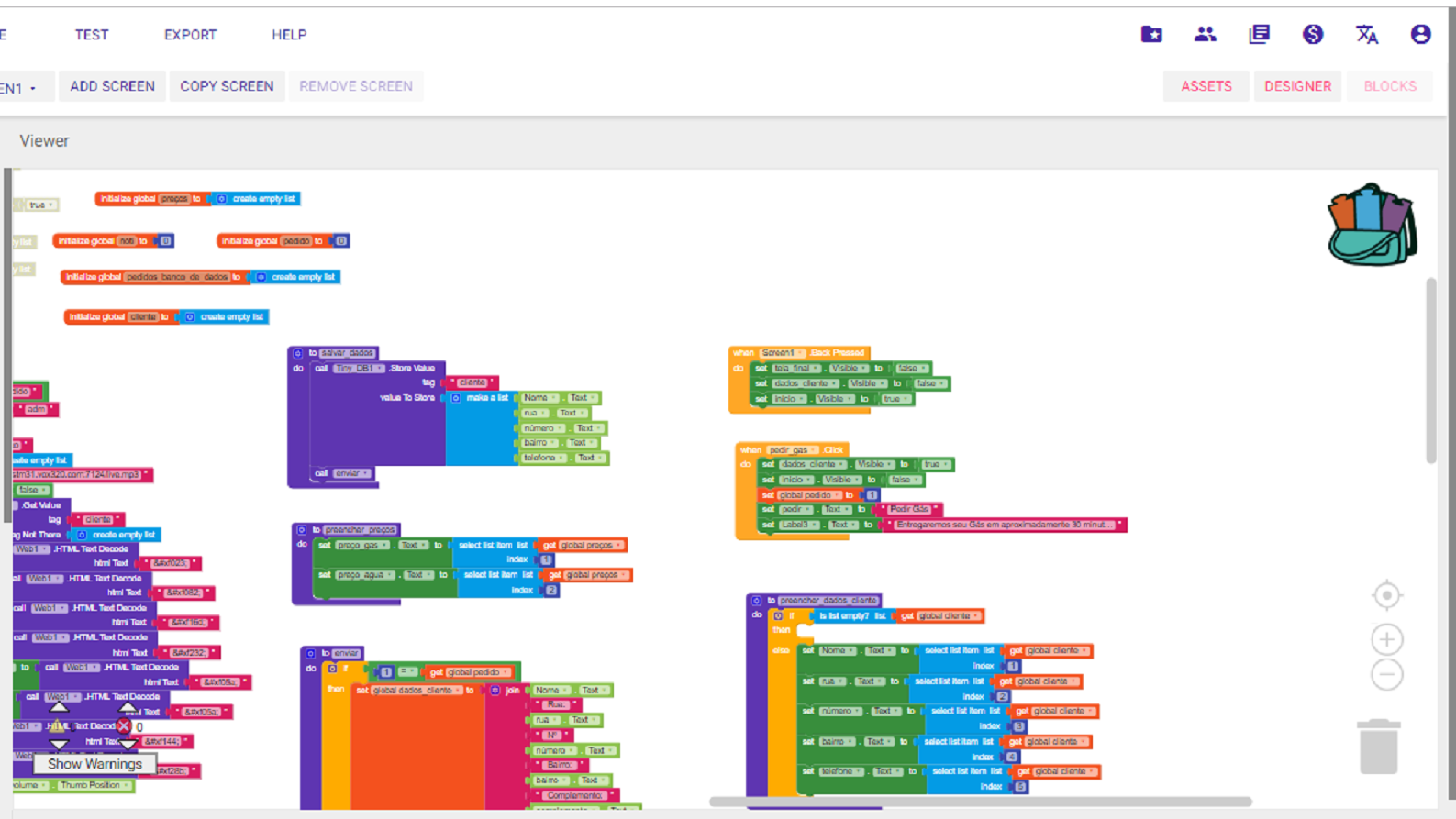This screenshot has height=819, width=1456.
Task: Toggle the Show Warnings button
Action: click(94, 764)
